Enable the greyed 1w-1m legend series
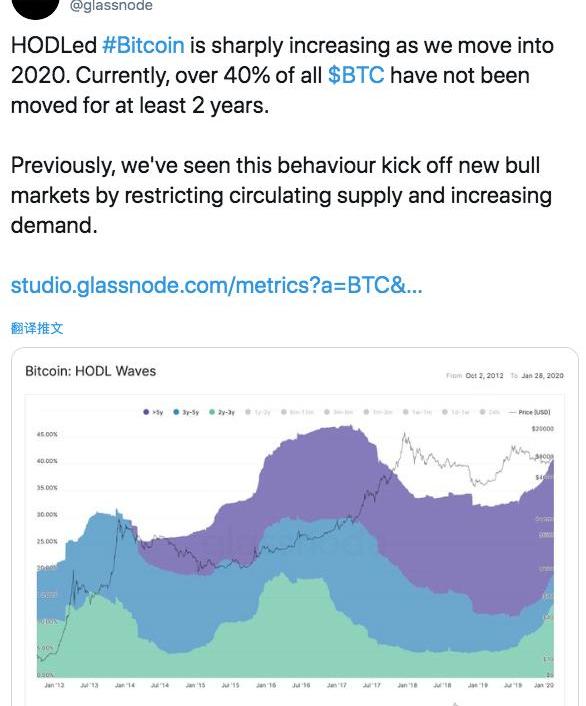Image resolution: width=586 pixels, height=706 pixels. tap(418, 412)
